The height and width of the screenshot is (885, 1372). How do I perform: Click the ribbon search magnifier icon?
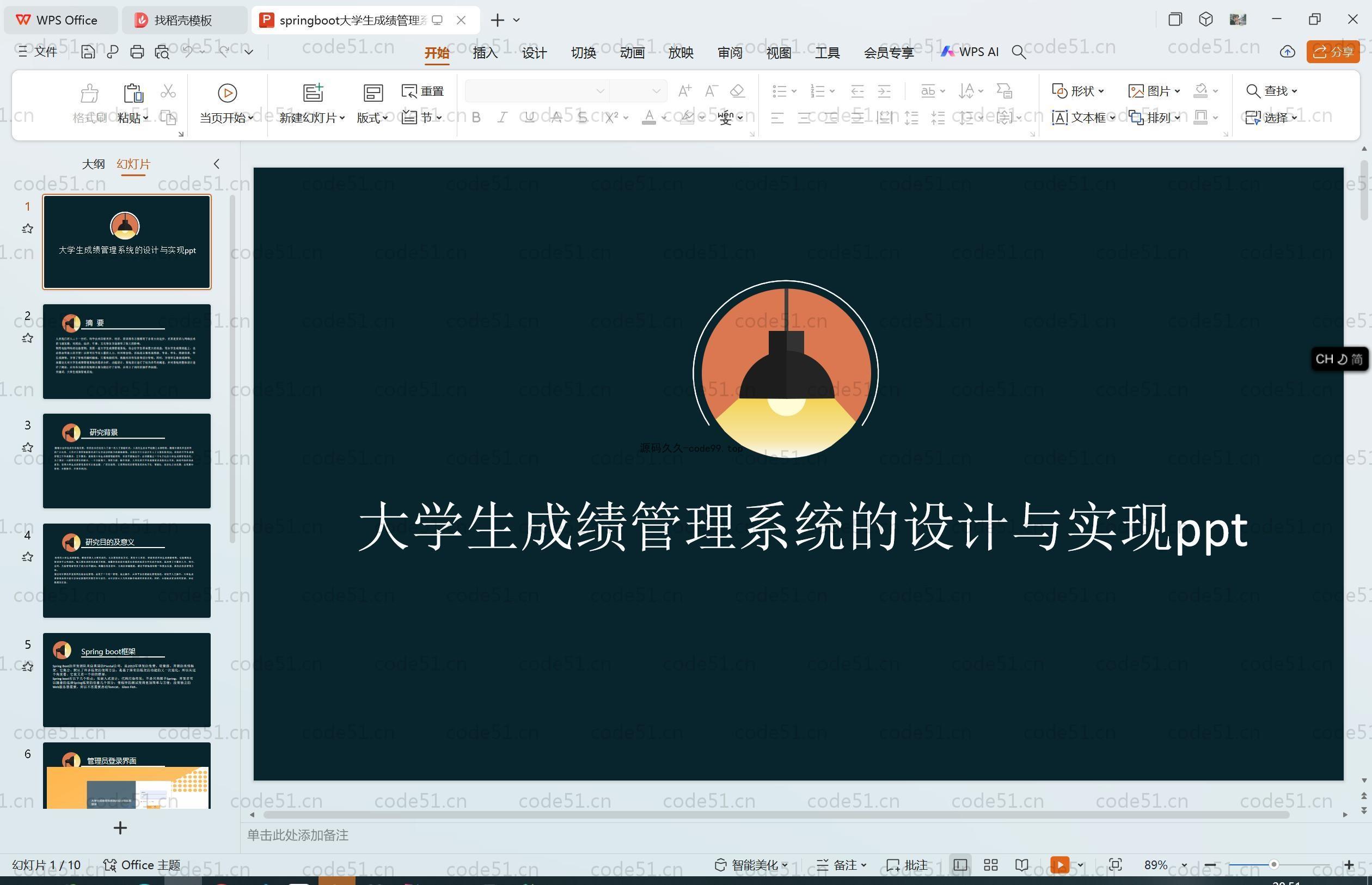[1019, 52]
